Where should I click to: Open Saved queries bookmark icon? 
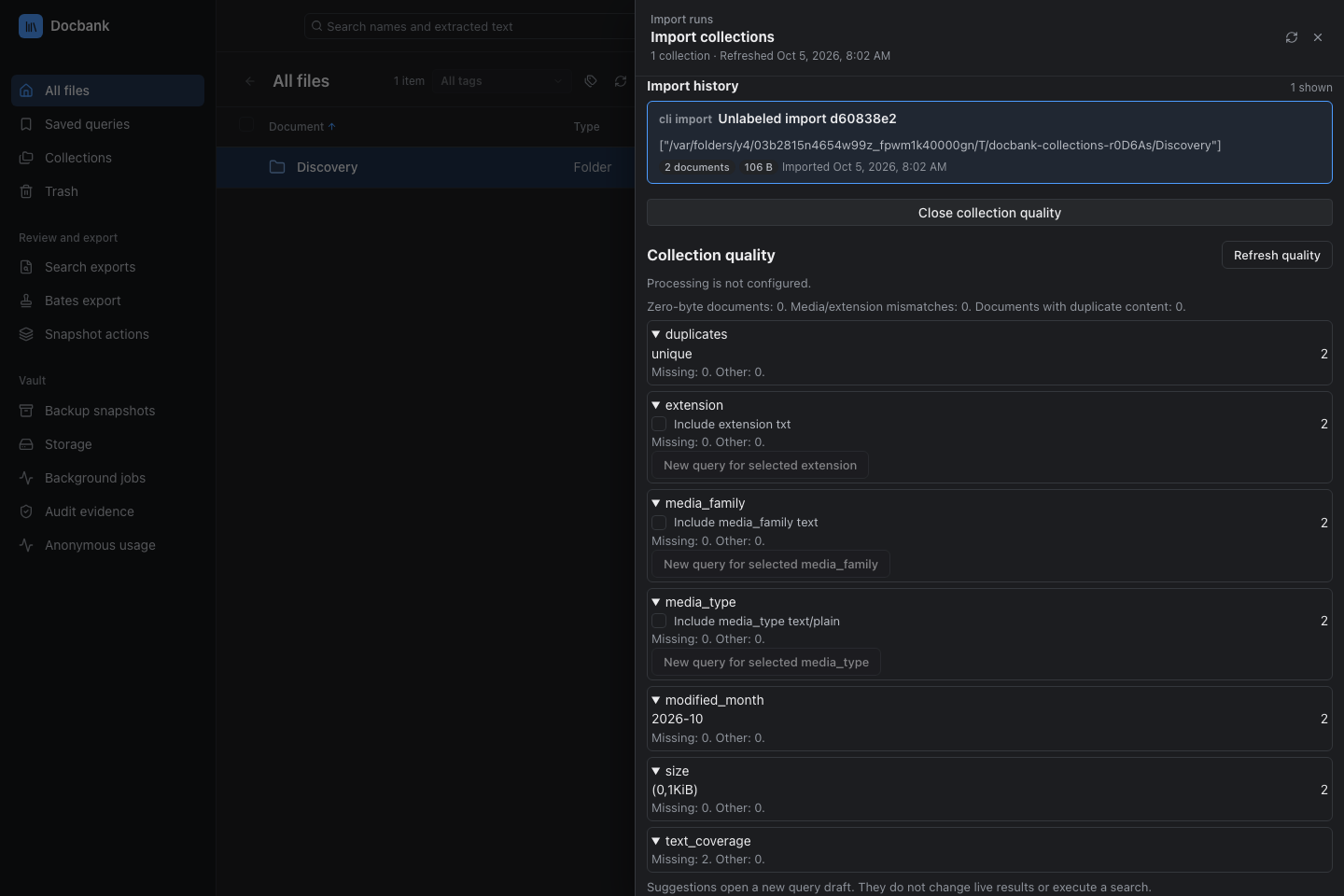pyautogui.click(x=26, y=124)
